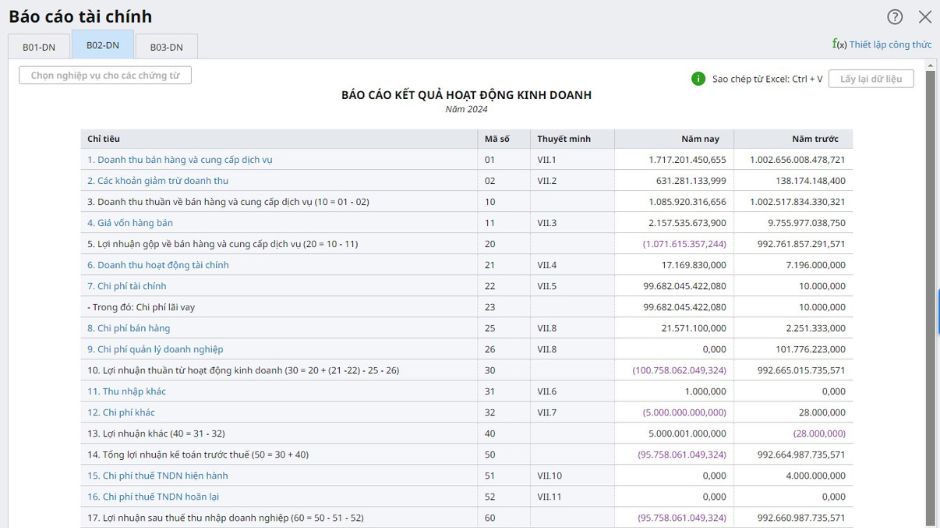
Task: Open Doanh thu hoạt động tài chính link
Action: pos(158,265)
